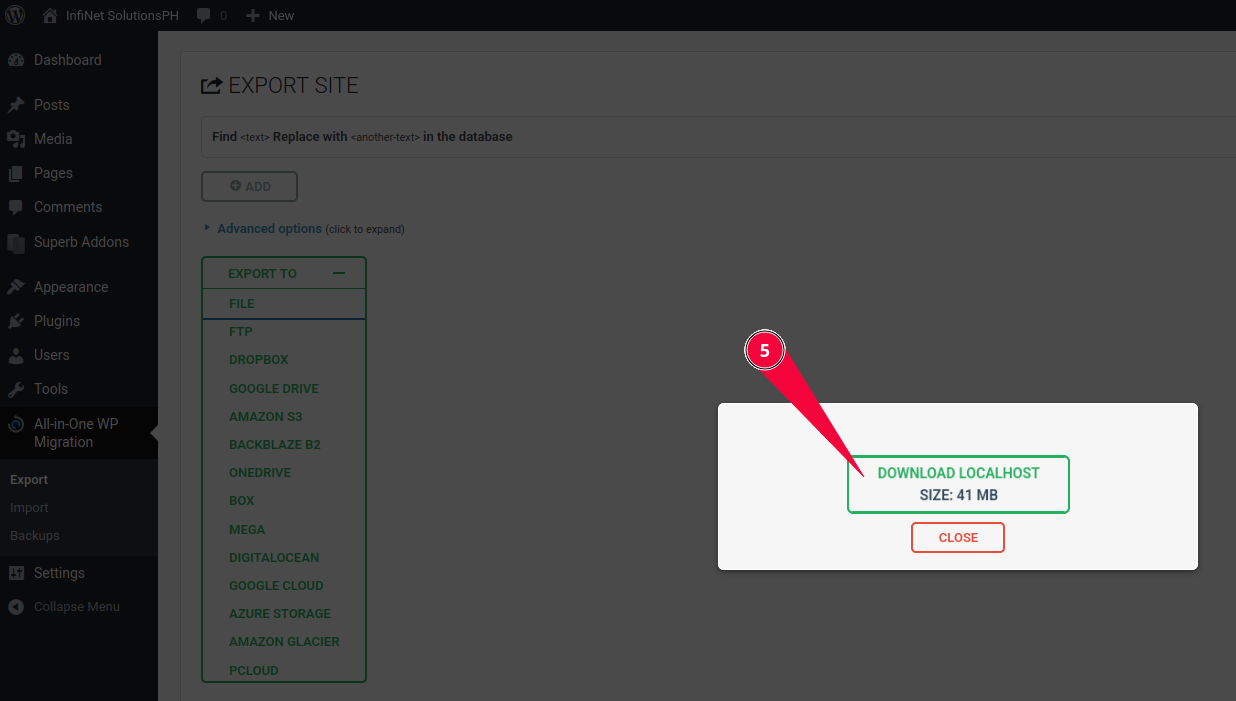Screen dimensions: 1236x701
Task: Click the Collapse Menu arrow icon
Action: click(x=16, y=607)
